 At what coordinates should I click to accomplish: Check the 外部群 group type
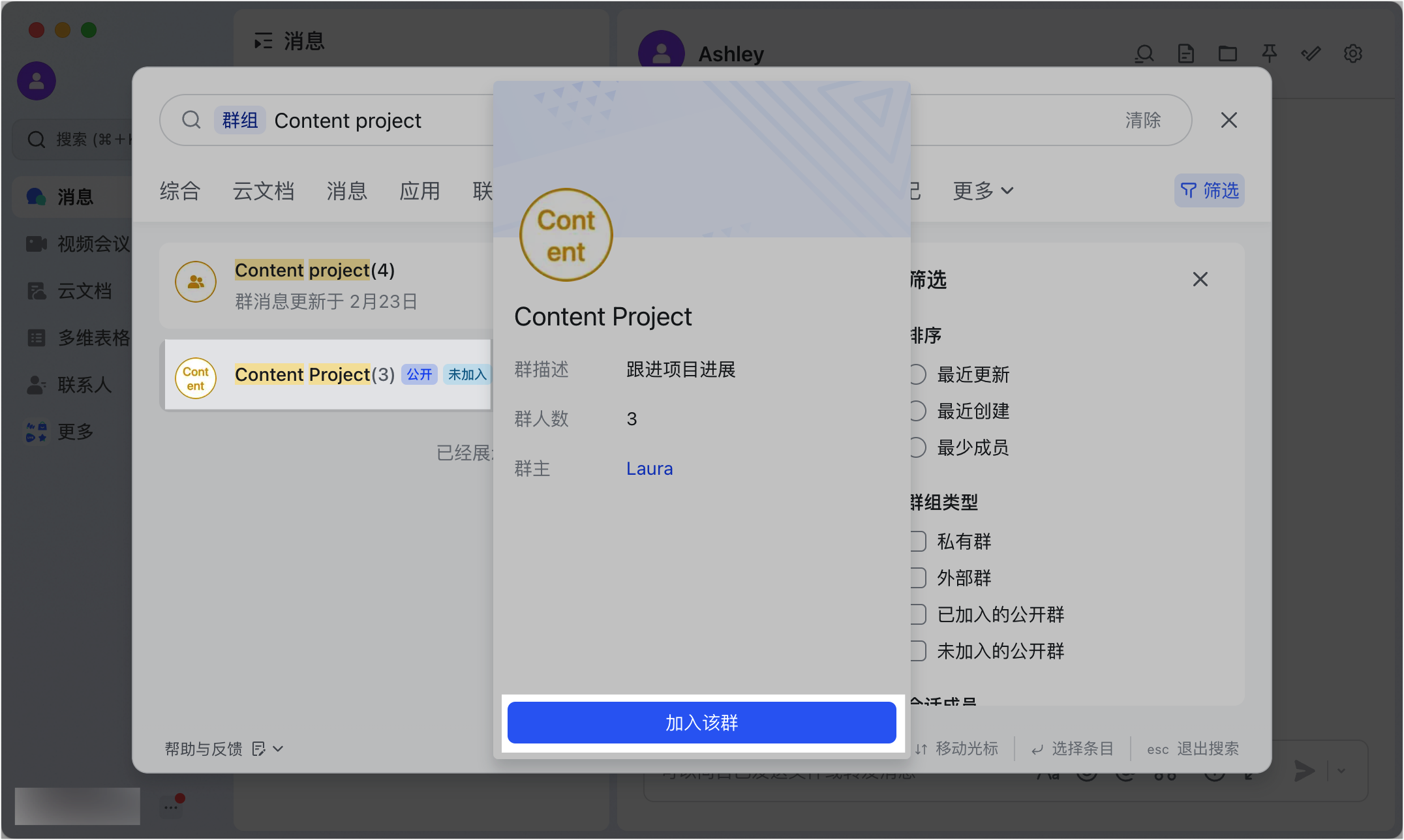917,578
